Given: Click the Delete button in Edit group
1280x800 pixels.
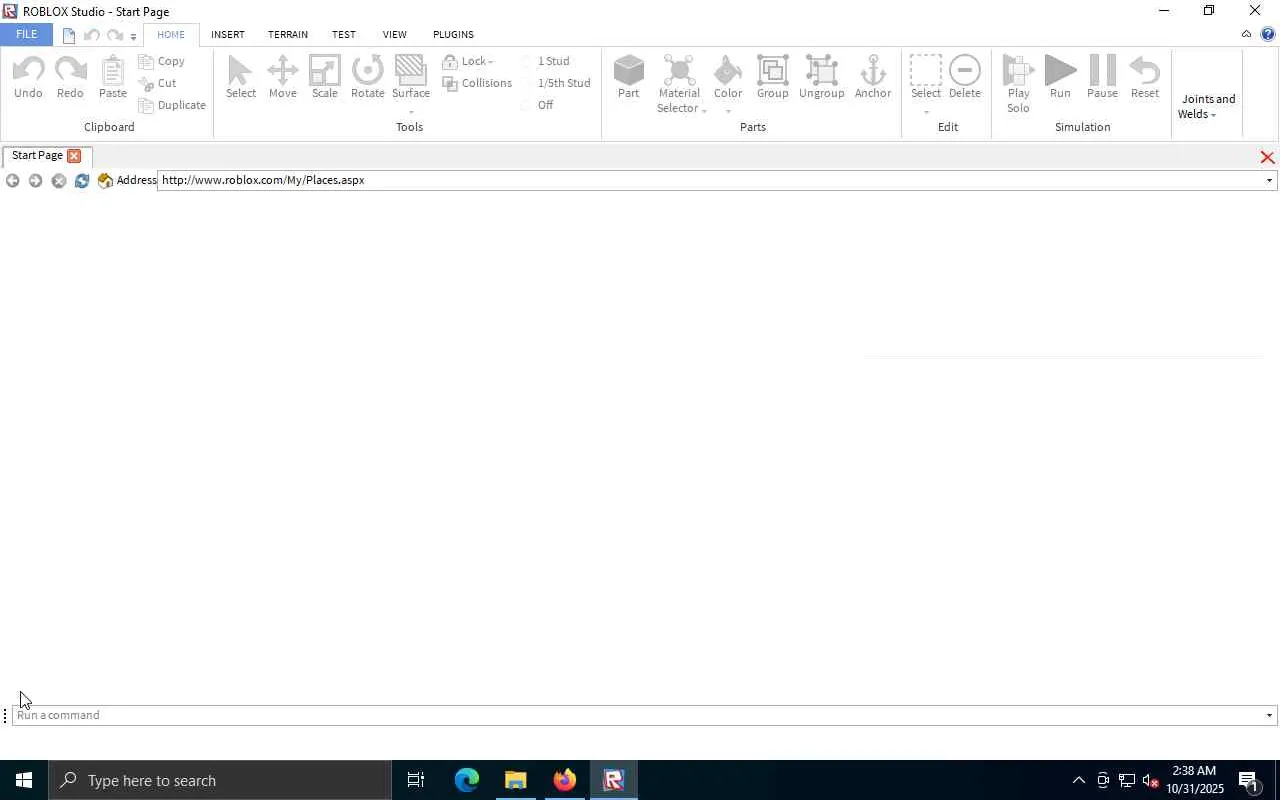Looking at the screenshot, I should pos(965,77).
